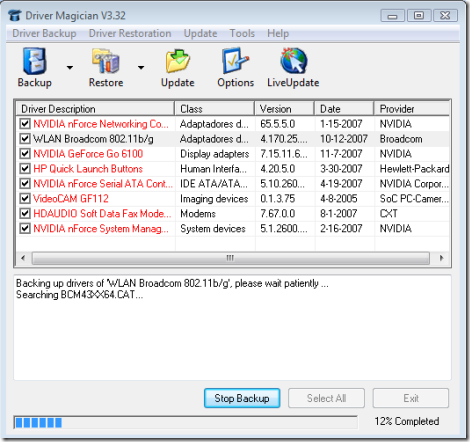This screenshot has width=470, height=442.
Task: Sort by Driver Description column header
Action: (x=95, y=109)
